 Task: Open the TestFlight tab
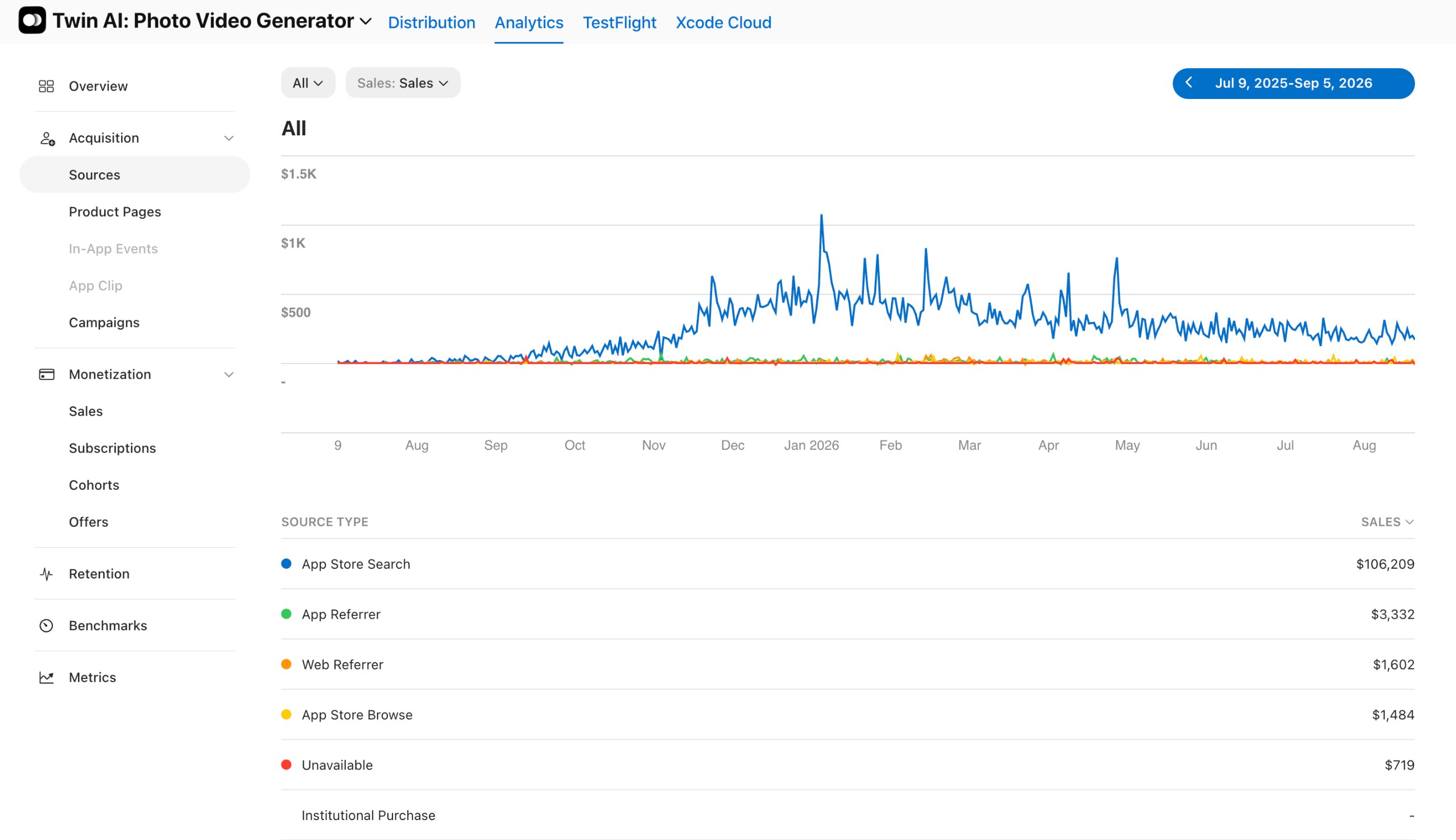(x=619, y=23)
